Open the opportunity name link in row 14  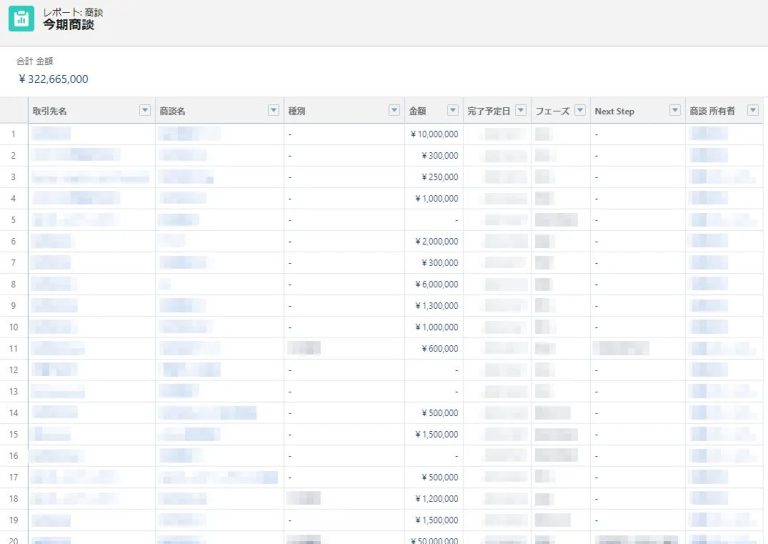208,412
